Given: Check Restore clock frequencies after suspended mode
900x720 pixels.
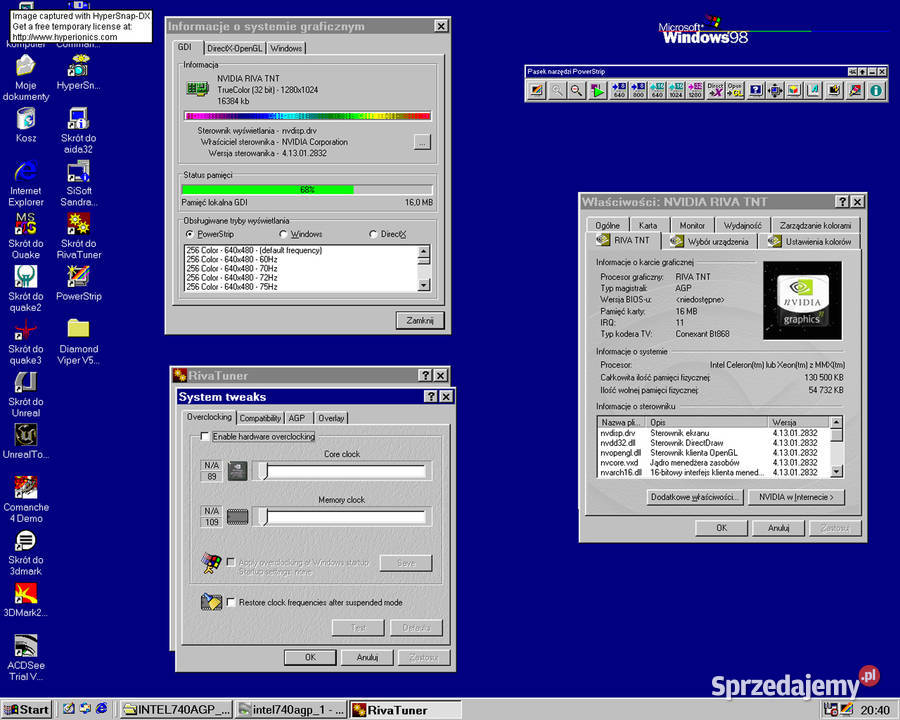Looking at the screenshot, I should pos(231,602).
